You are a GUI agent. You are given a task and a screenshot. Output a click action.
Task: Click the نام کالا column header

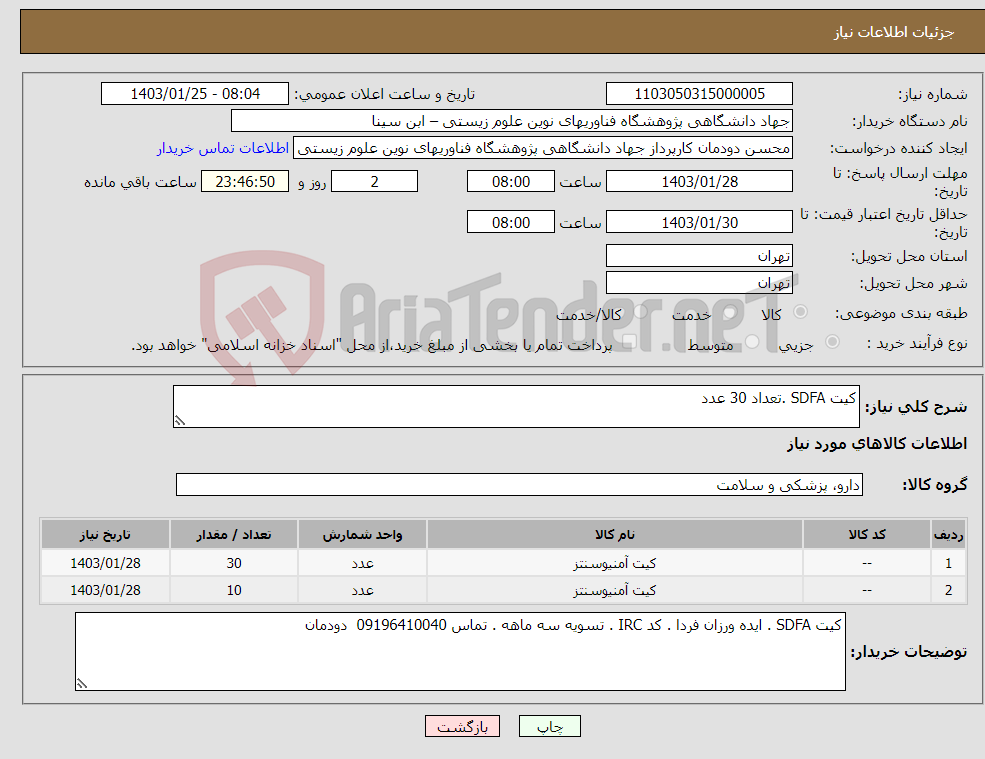615,535
